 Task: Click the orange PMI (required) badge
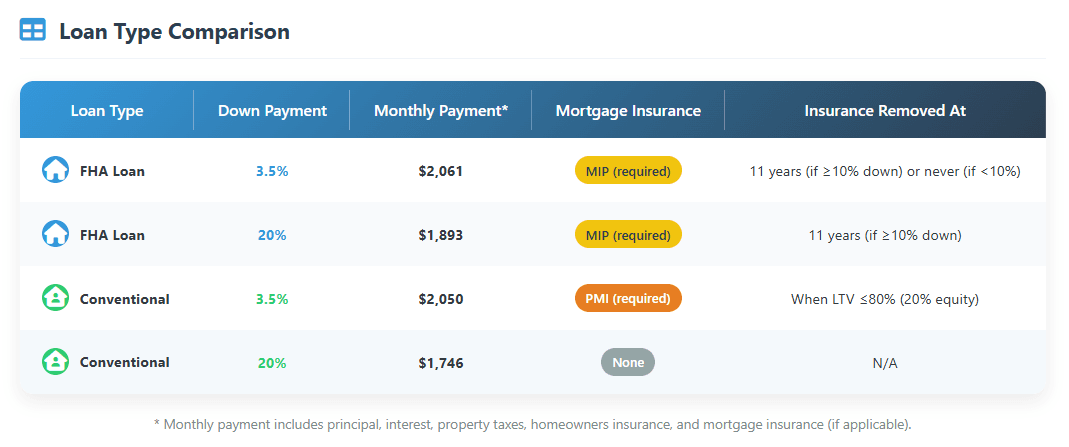(x=628, y=299)
